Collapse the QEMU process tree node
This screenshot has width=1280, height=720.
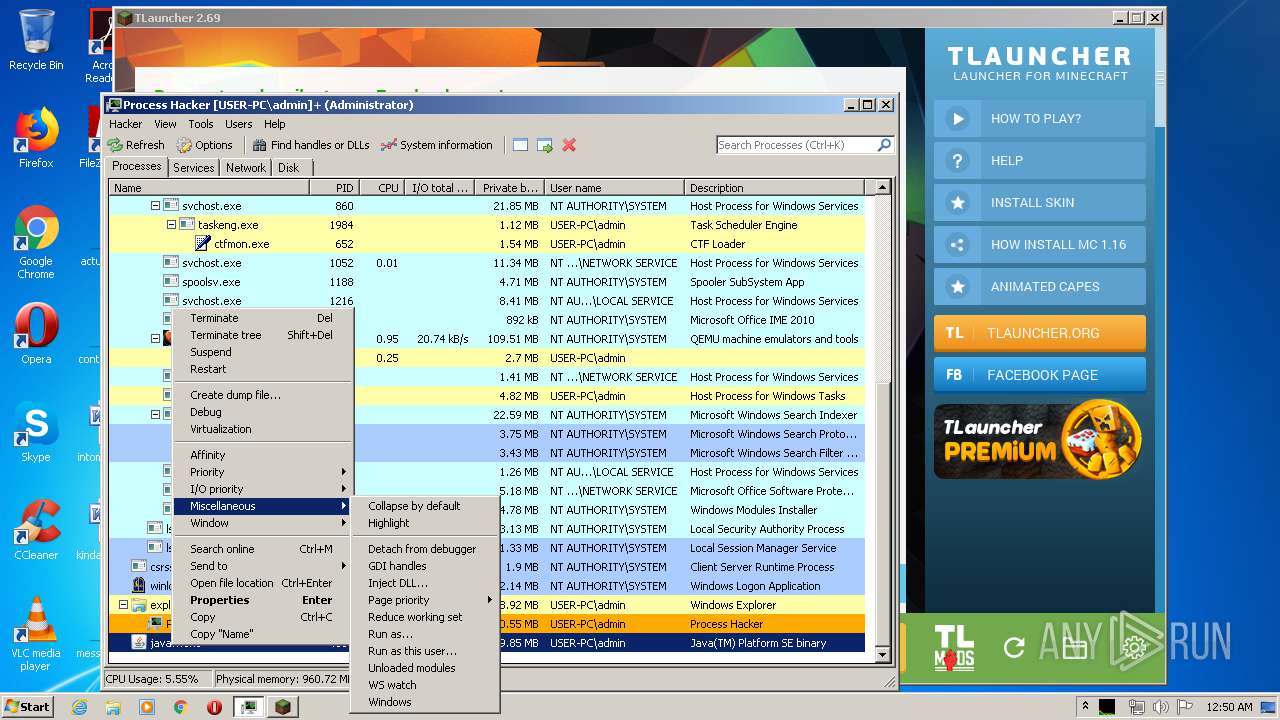[x=155, y=339]
